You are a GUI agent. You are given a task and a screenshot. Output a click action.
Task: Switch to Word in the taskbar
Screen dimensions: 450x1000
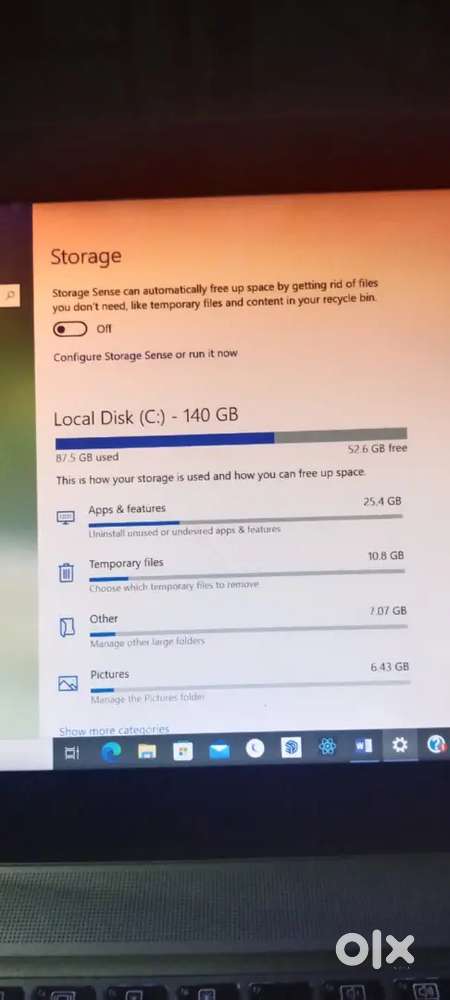click(363, 746)
